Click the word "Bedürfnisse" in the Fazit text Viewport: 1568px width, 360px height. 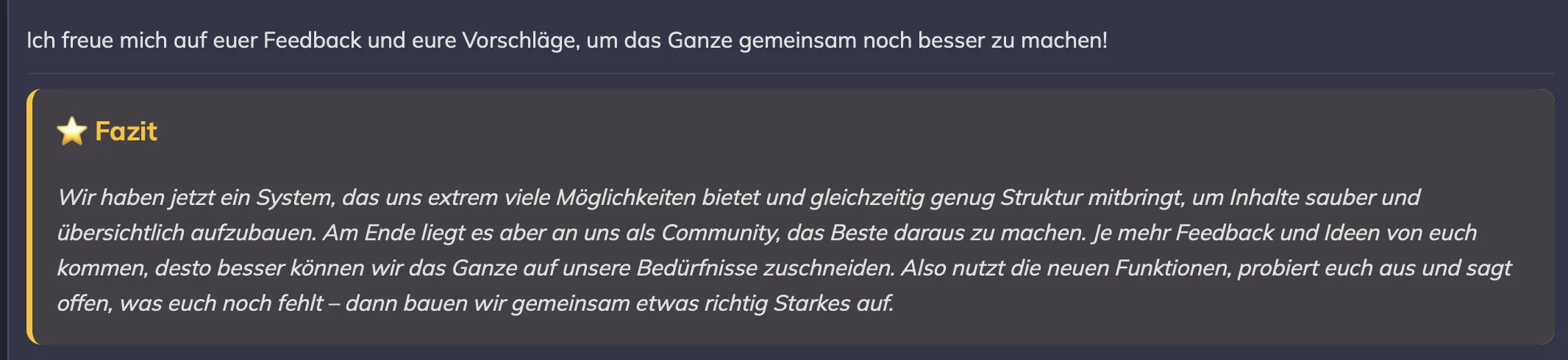(697, 268)
